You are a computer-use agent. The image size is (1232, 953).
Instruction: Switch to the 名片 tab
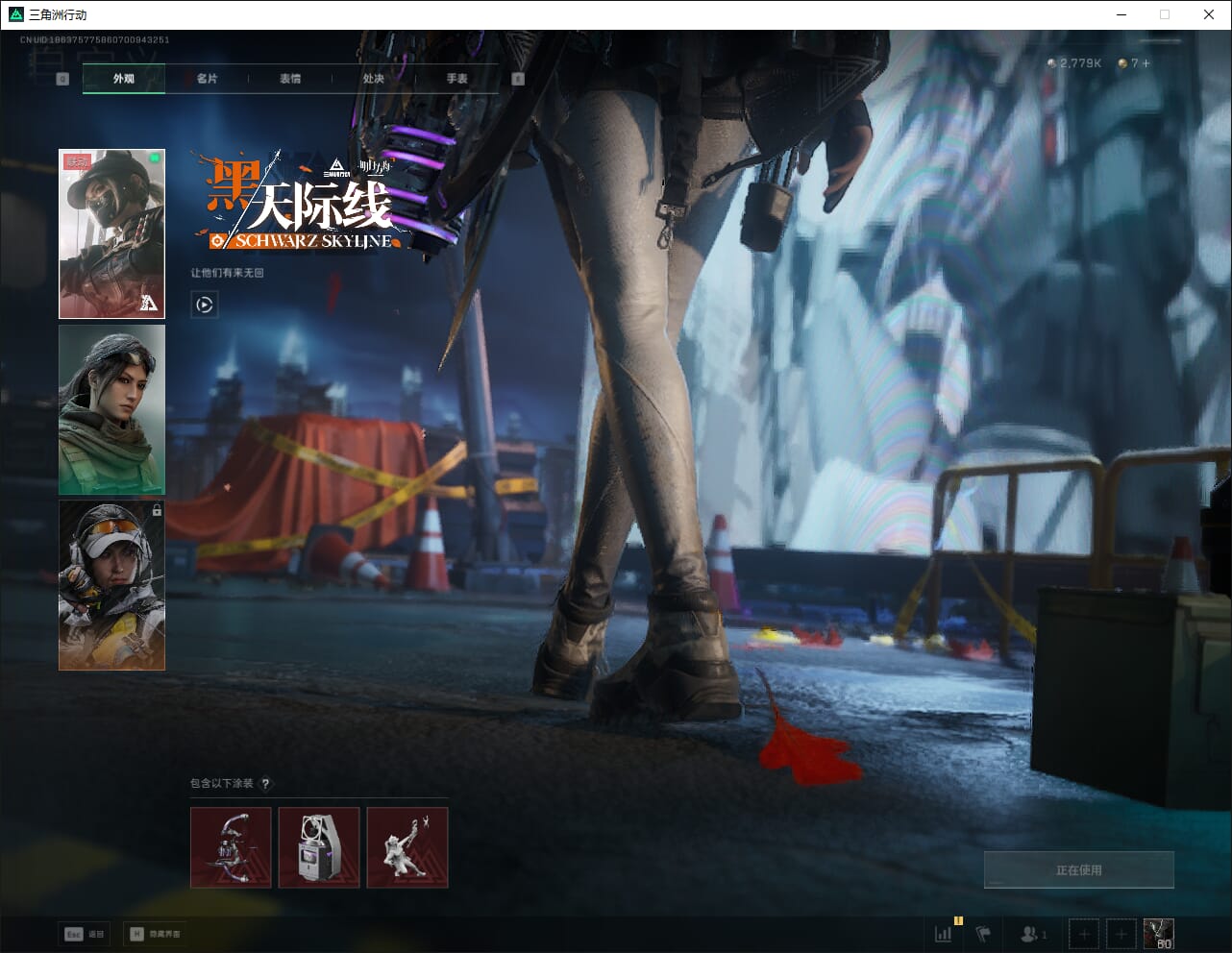(x=207, y=79)
